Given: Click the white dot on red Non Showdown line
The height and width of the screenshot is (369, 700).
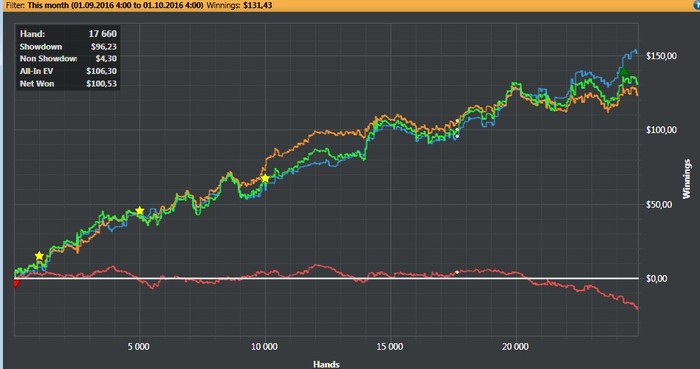Looking at the screenshot, I should 457,272.
